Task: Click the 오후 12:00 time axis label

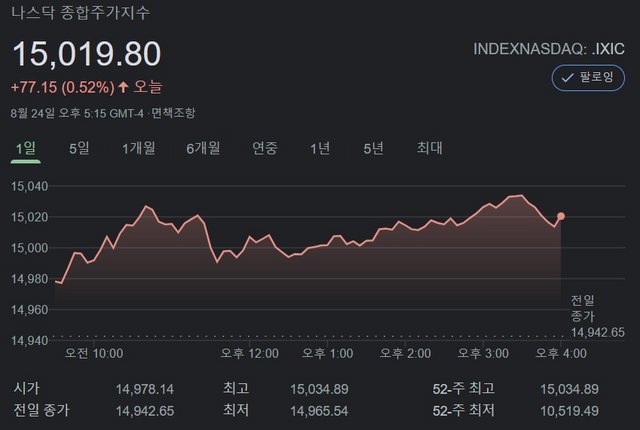Action: tap(249, 353)
